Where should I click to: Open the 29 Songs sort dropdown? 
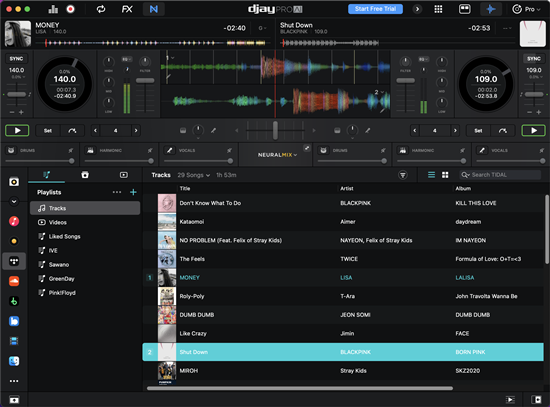[x=194, y=175]
